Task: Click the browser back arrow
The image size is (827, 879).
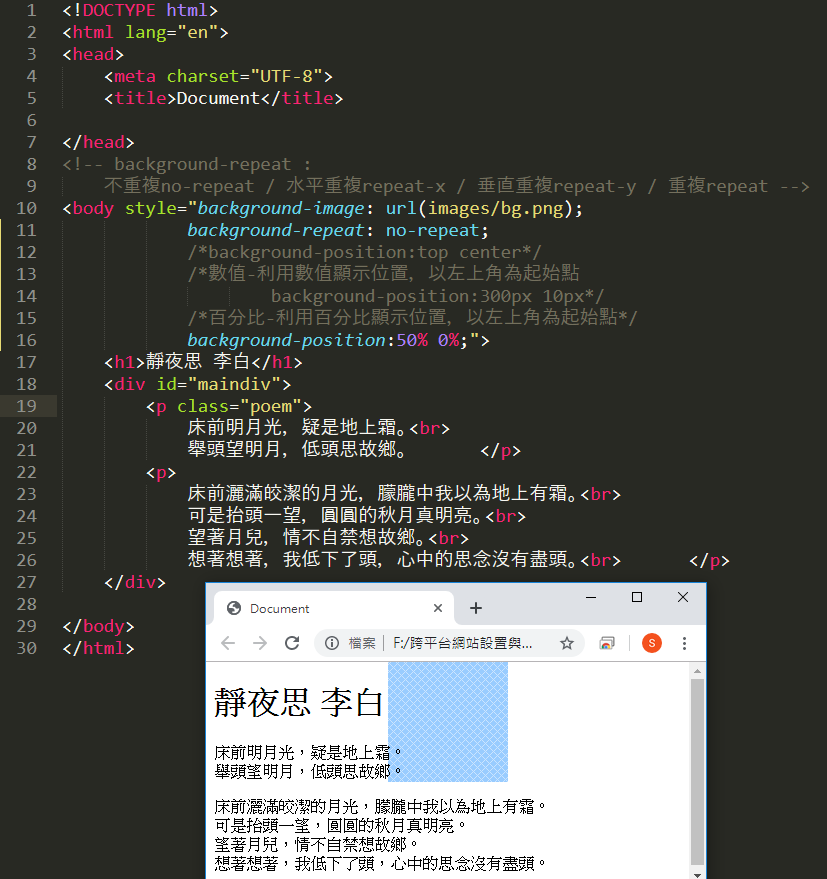Action: [228, 643]
